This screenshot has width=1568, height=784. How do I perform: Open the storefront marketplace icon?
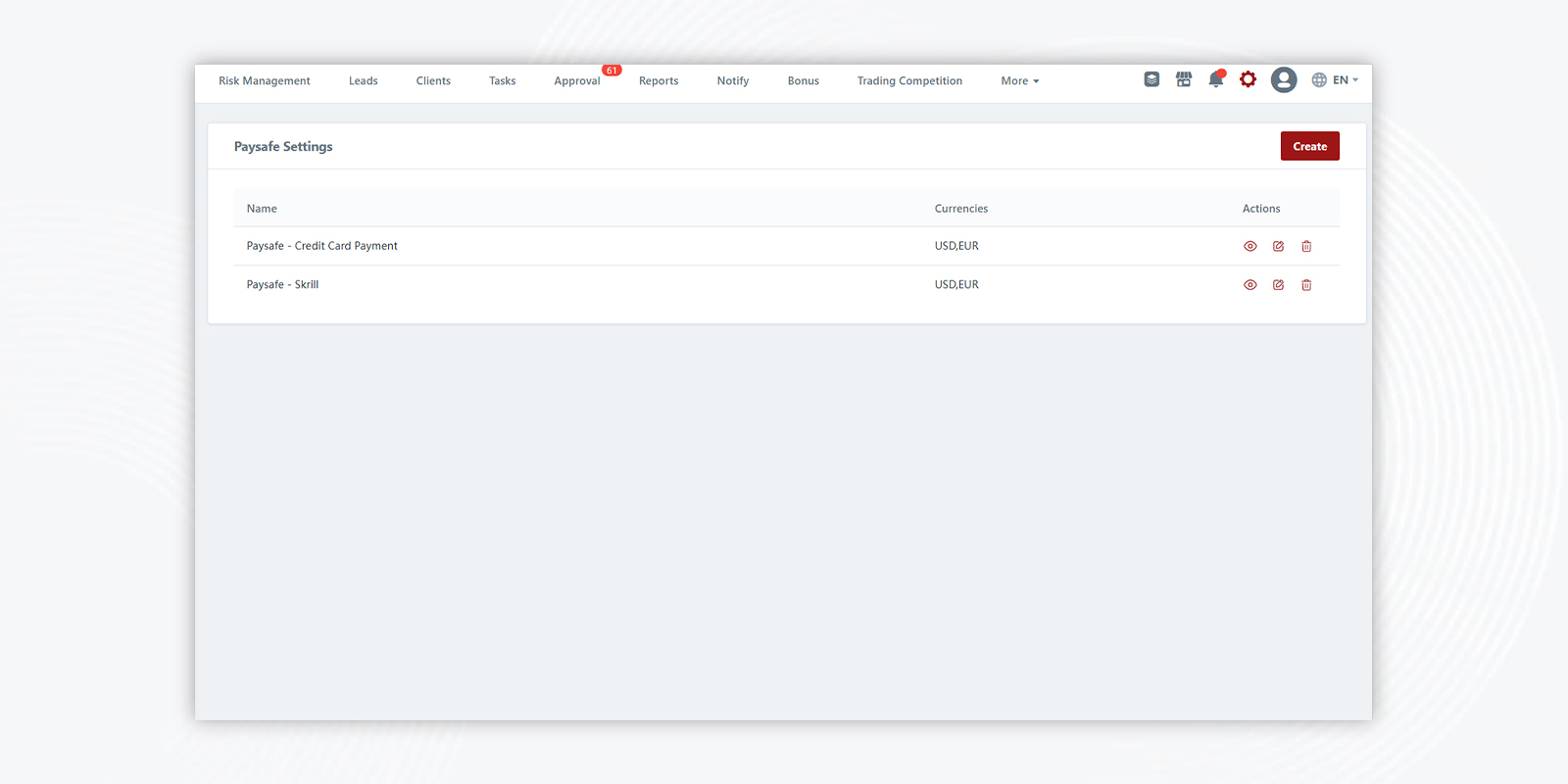1184,79
